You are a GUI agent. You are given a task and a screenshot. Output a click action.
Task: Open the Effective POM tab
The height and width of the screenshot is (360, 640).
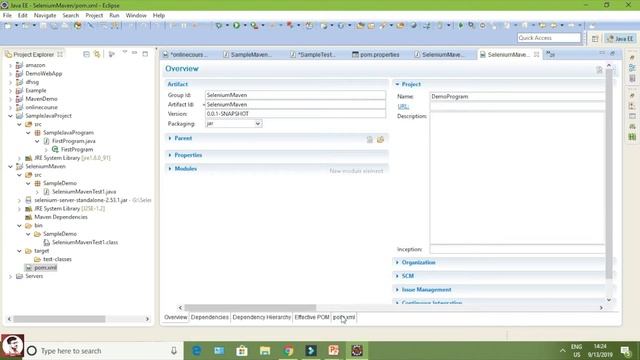(x=312, y=317)
